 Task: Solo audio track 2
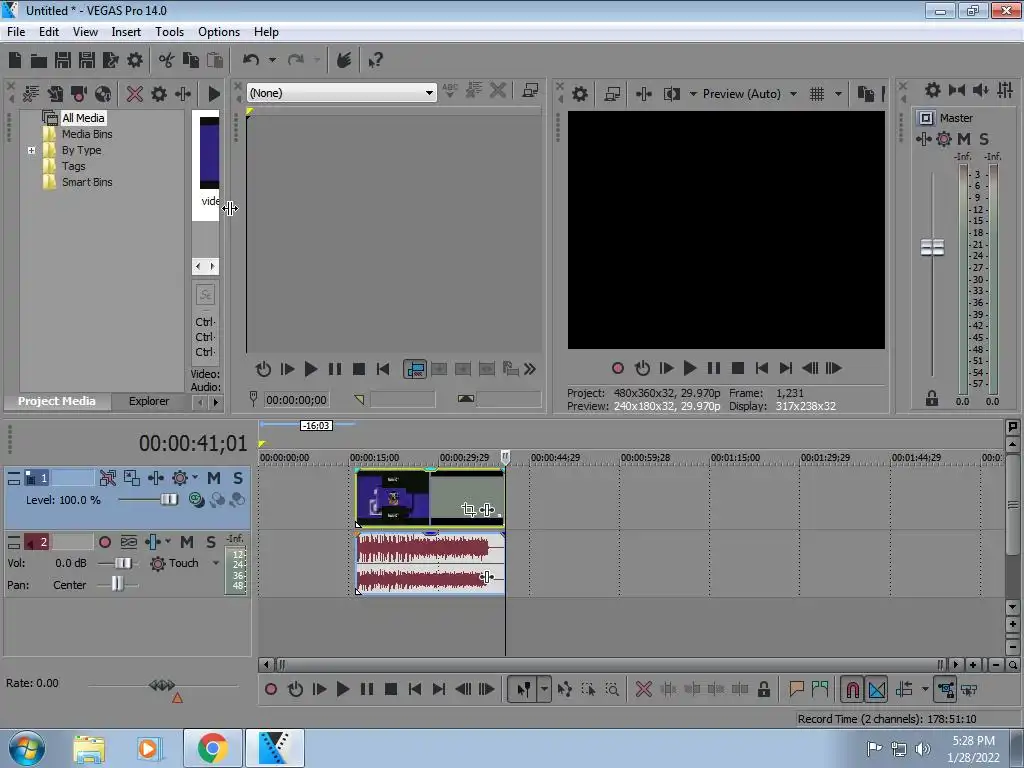(210, 542)
